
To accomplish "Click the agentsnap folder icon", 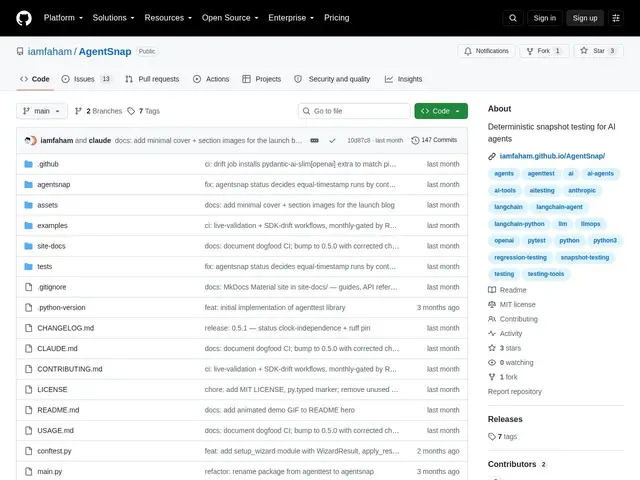I will [x=28, y=184].
